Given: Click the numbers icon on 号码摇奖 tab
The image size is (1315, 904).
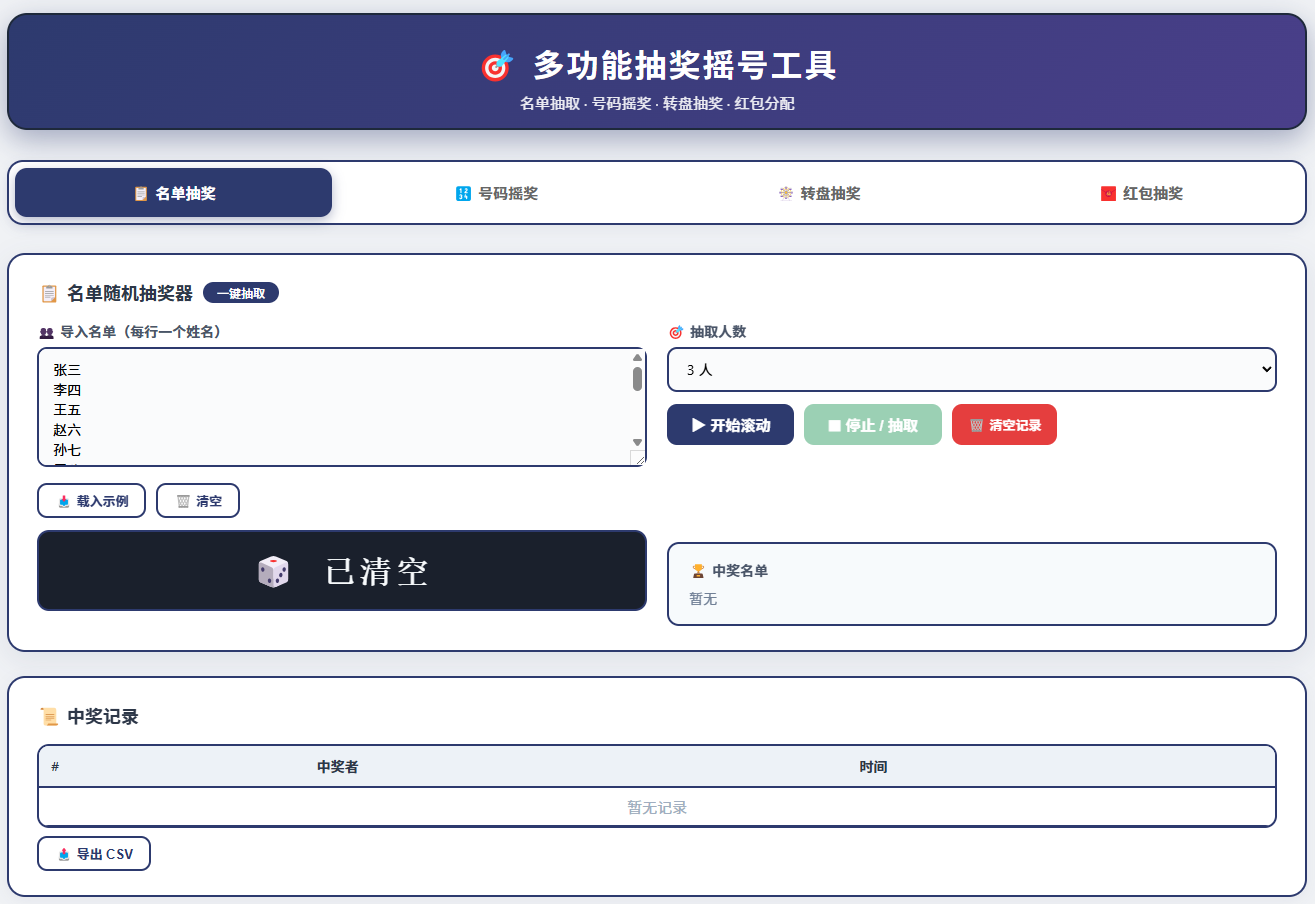Looking at the screenshot, I should coord(463,193).
